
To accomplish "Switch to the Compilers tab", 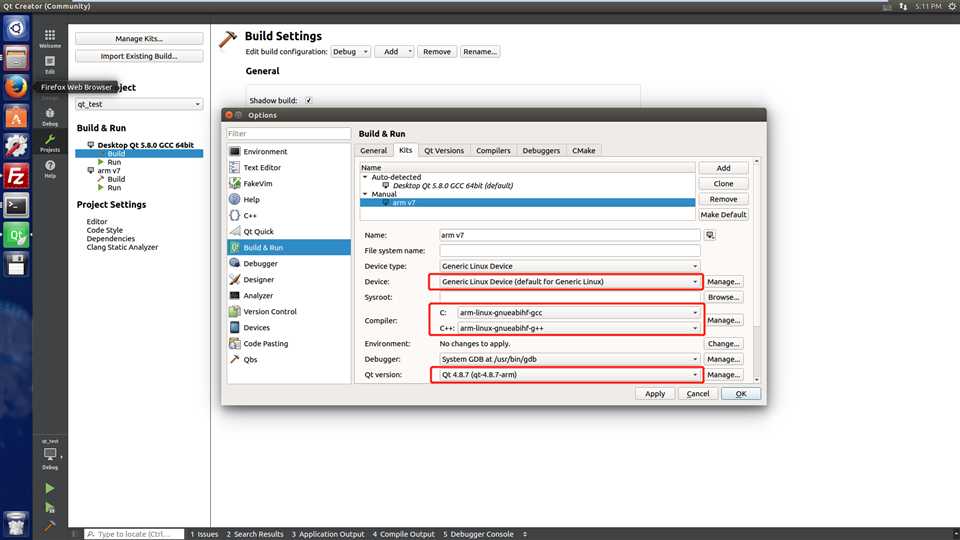I will (x=493, y=151).
